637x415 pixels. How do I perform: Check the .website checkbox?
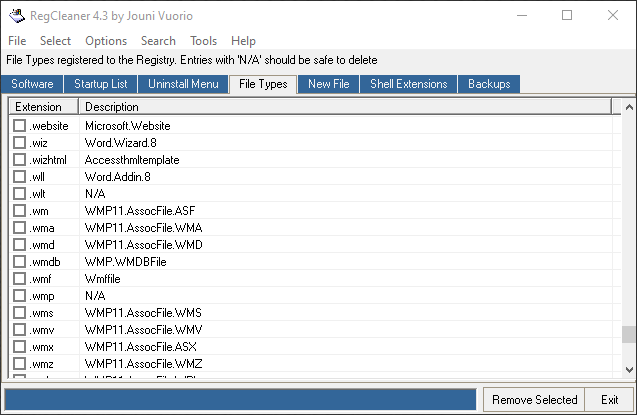pyautogui.click(x=20, y=125)
